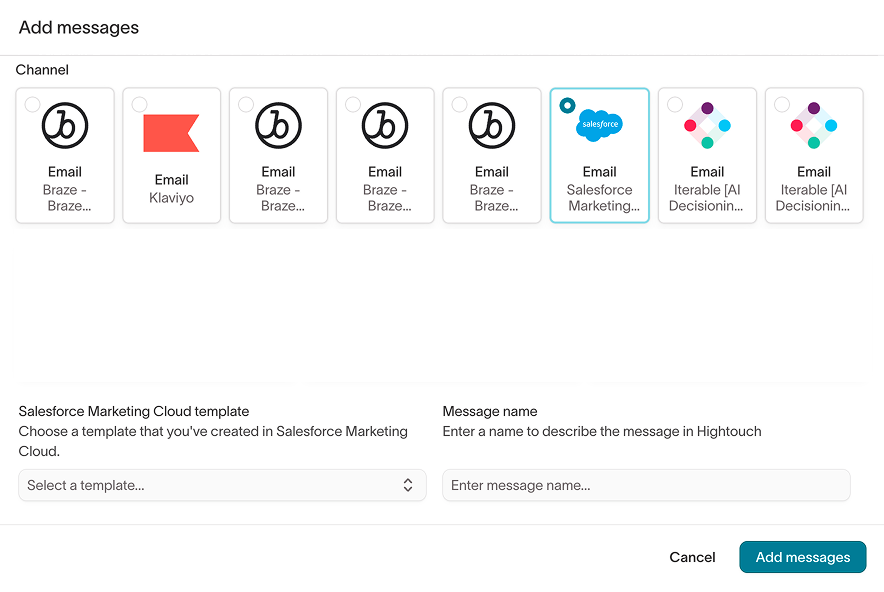Click the first Braze logo icon

[x=65, y=125]
